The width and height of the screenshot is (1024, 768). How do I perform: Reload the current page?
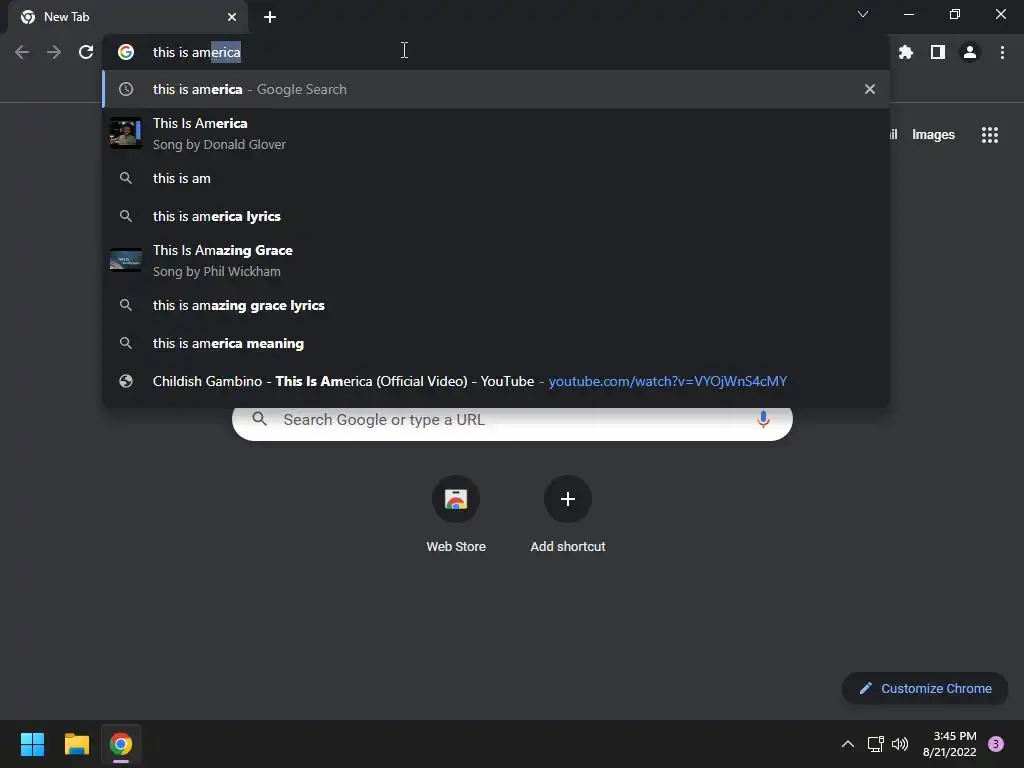tap(86, 52)
